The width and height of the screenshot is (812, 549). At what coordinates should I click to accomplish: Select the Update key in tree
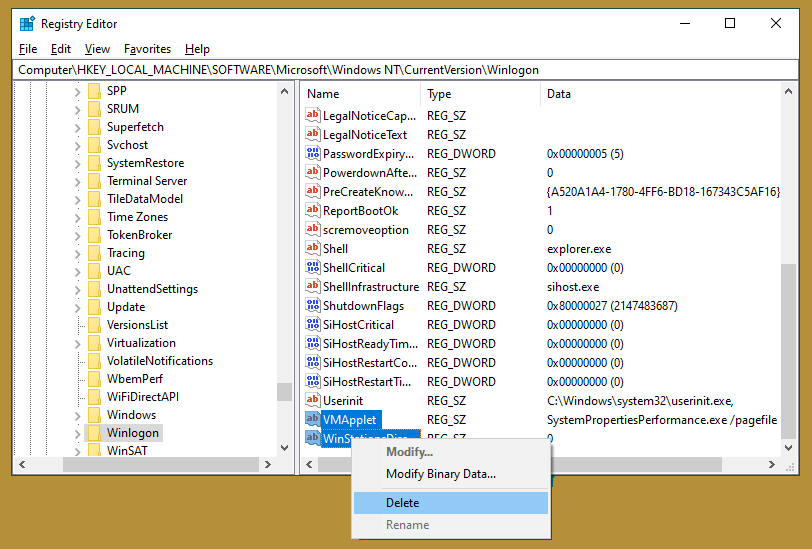(126, 307)
